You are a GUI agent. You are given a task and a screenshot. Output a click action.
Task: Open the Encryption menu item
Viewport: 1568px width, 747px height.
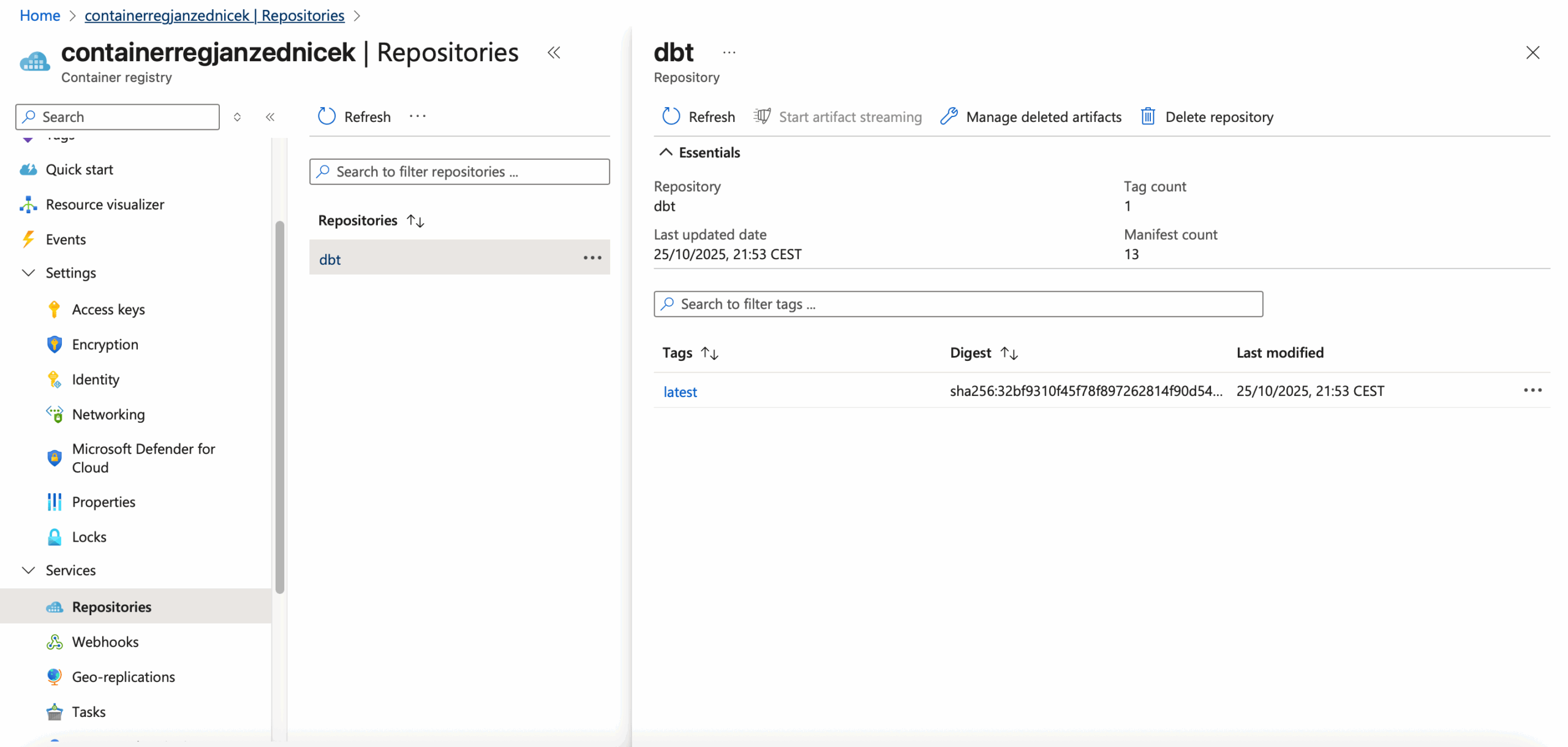[105, 344]
